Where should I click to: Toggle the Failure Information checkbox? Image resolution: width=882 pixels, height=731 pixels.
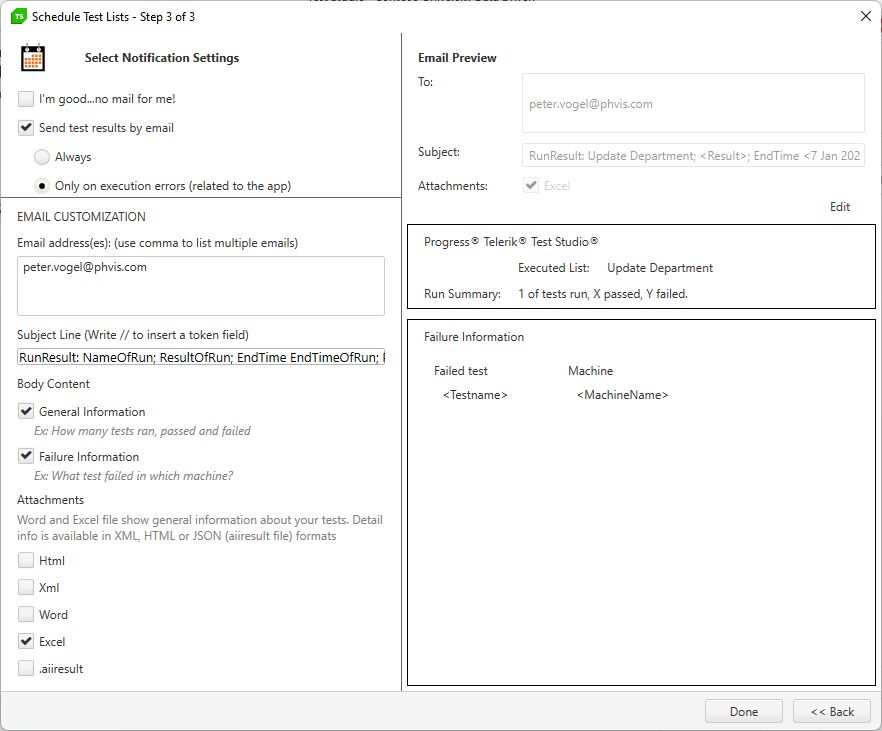click(26, 456)
